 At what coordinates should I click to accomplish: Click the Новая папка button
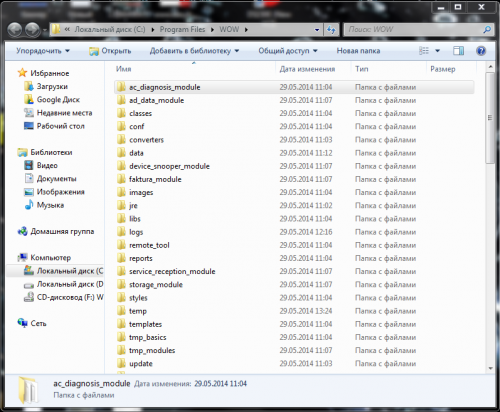point(358,51)
